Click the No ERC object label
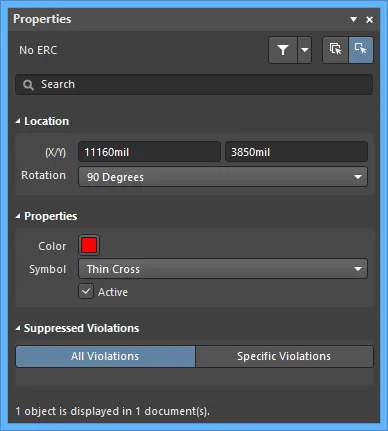388x431 pixels. [38, 50]
